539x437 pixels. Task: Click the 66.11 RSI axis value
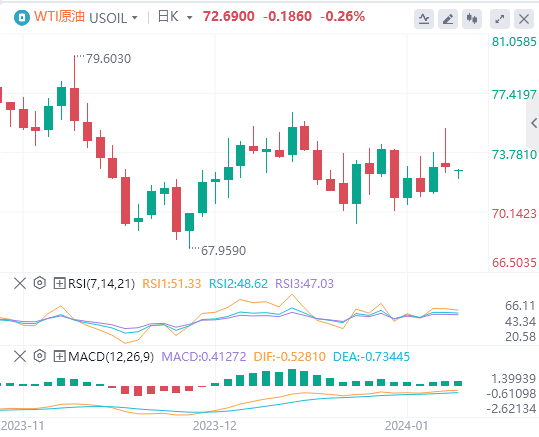pos(520,306)
